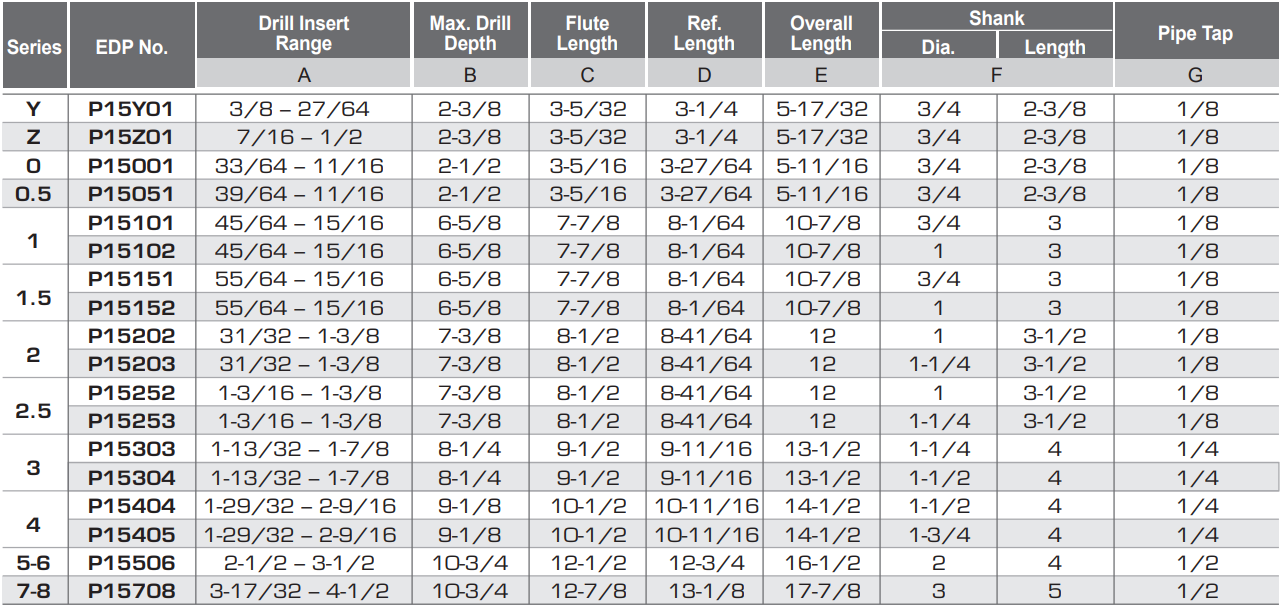The width and height of the screenshot is (1286, 611).
Task: Select EDP number P15405
Action: click(x=131, y=535)
